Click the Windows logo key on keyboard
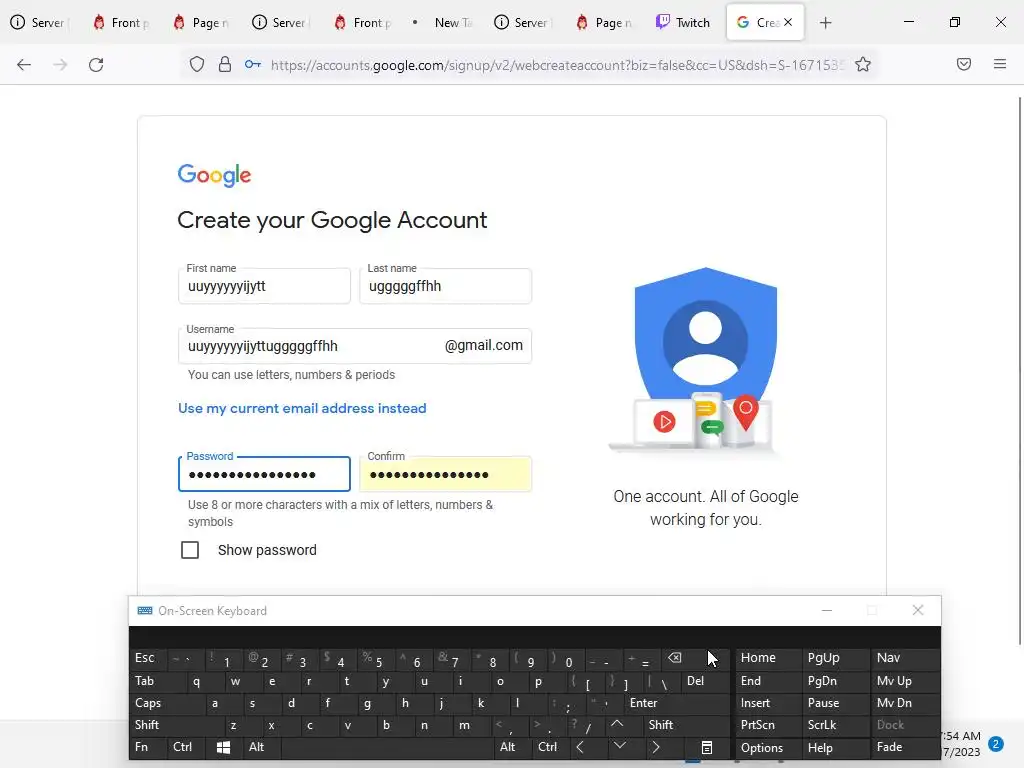The height and width of the screenshot is (768, 1024). (x=223, y=748)
